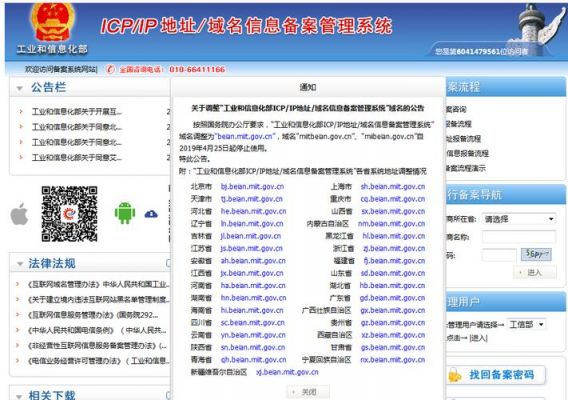Open ha.beian.miit.gov.cn Henan link
The width and height of the screenshot is (568, 400).
[253, 285]
